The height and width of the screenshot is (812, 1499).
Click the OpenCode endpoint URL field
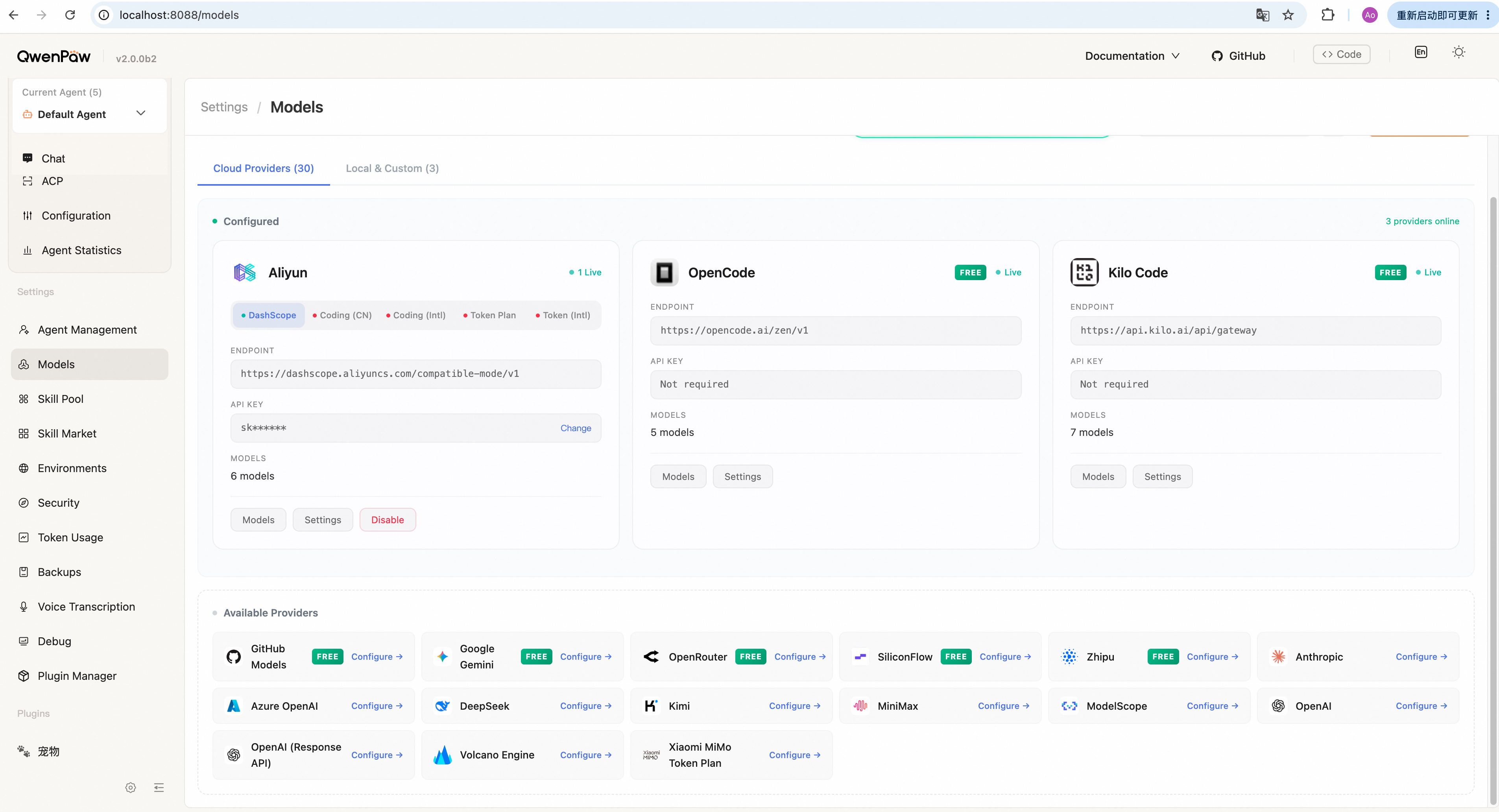[x=836, y=330]
